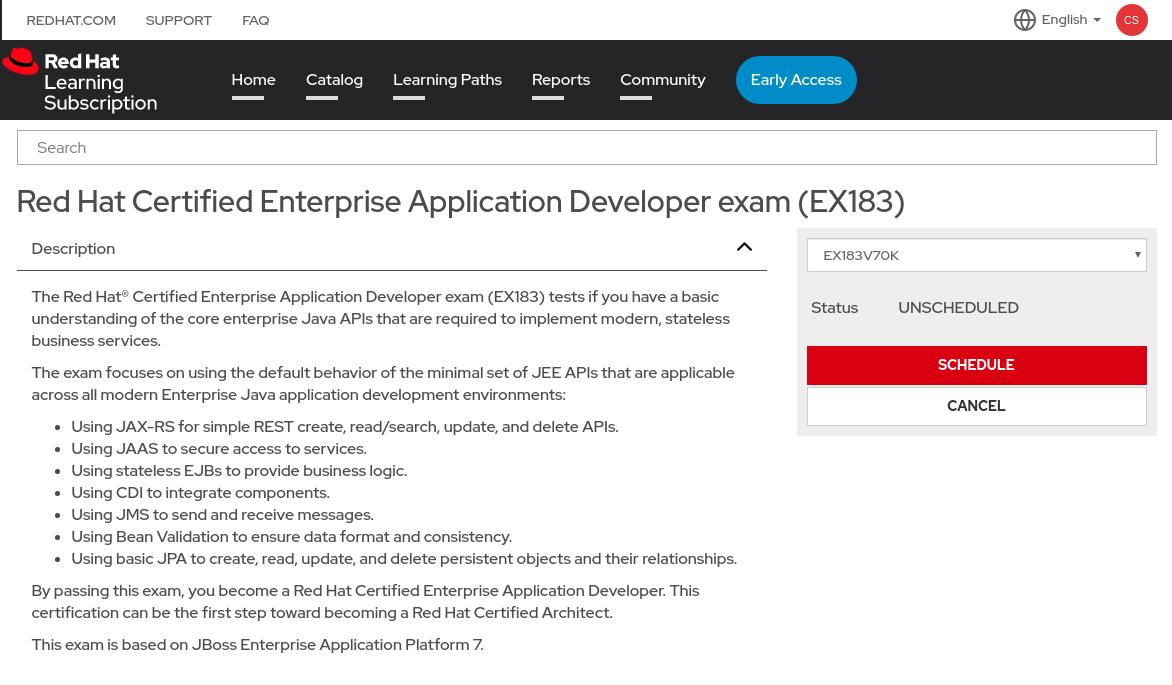Image resolution: width=1172 pixels, height=685 pixels.
Task: Open the language selector globe icon
Action: coord(1024,19)
